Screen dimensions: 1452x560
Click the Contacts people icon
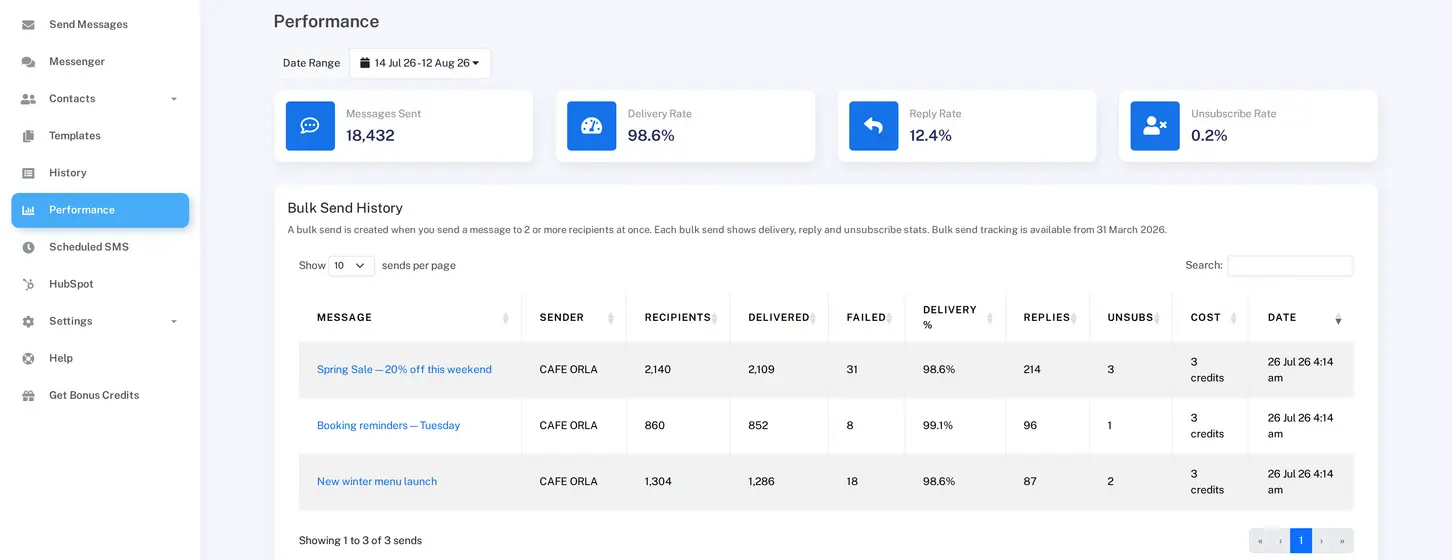point(28,99)
